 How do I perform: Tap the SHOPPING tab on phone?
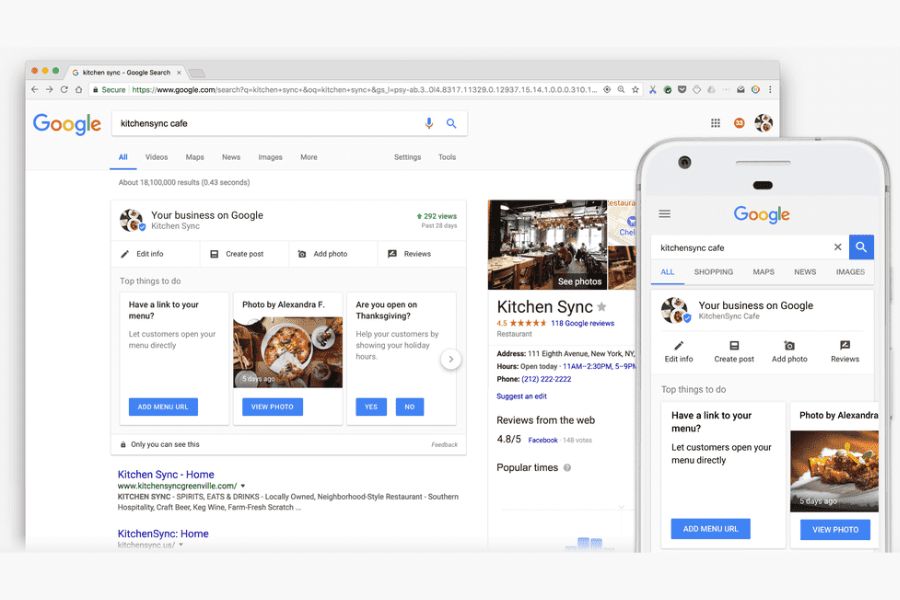(713, 272)
